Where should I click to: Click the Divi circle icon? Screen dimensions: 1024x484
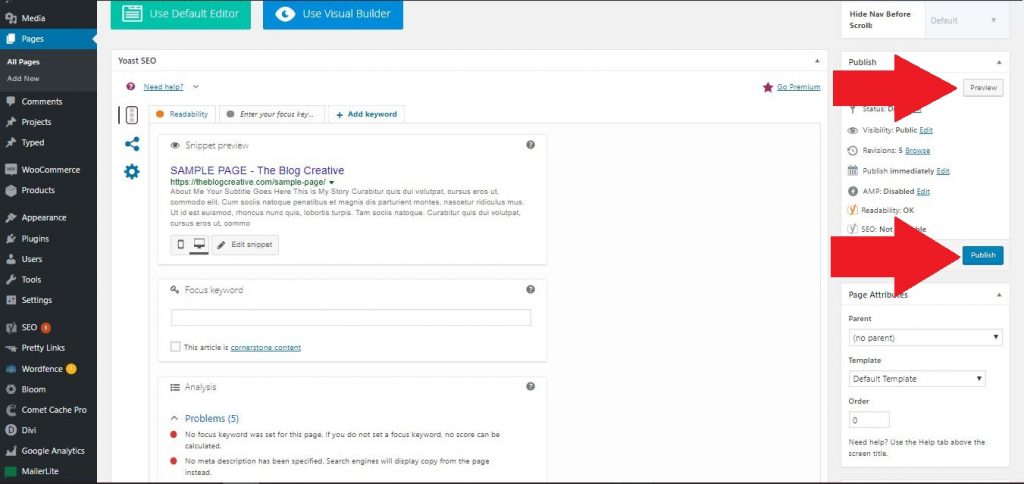[x=10, y=430]
